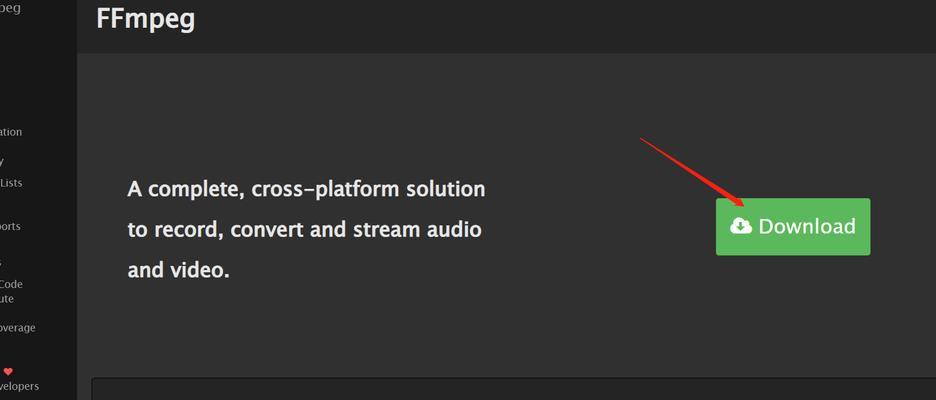This screenshot has width=936, height=400.
Task: Click the 'to record, convert and stream audio' line
Action: tap(304, 230)
